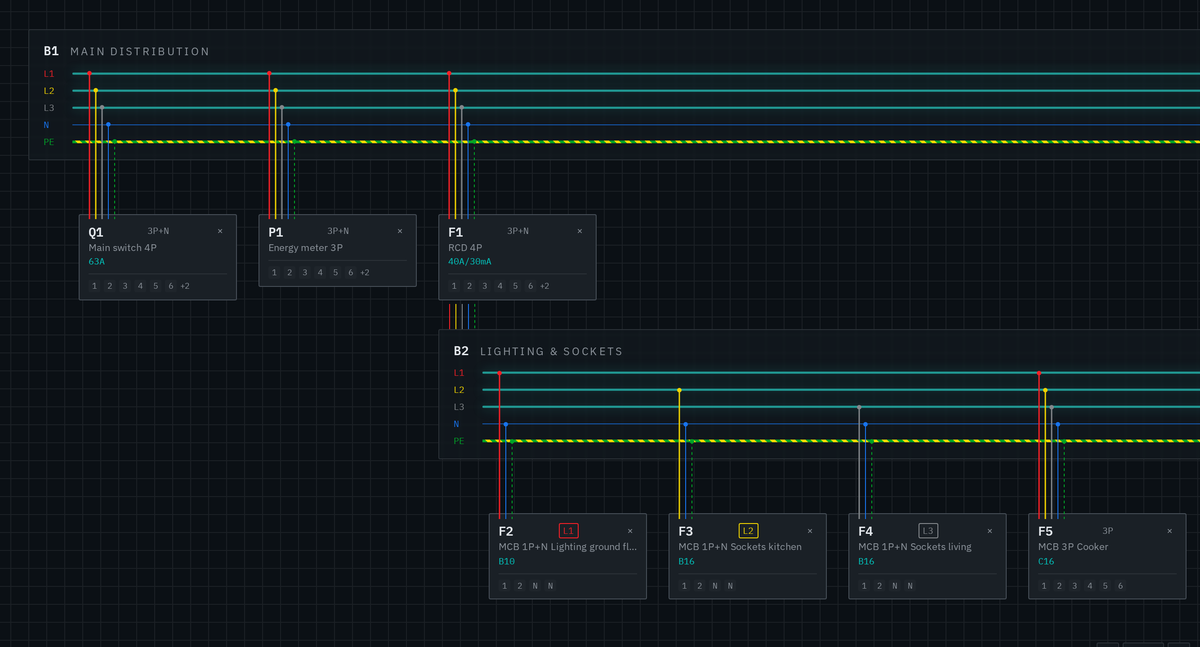Remove the F2 lighting MCB card
Image resolution: width=1200 pixels, height=647 pixels.
pos(630,531)
